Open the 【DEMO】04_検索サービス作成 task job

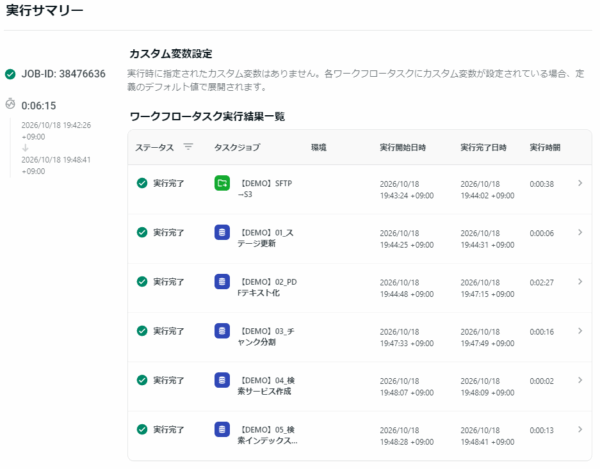[x=266, y=386]
